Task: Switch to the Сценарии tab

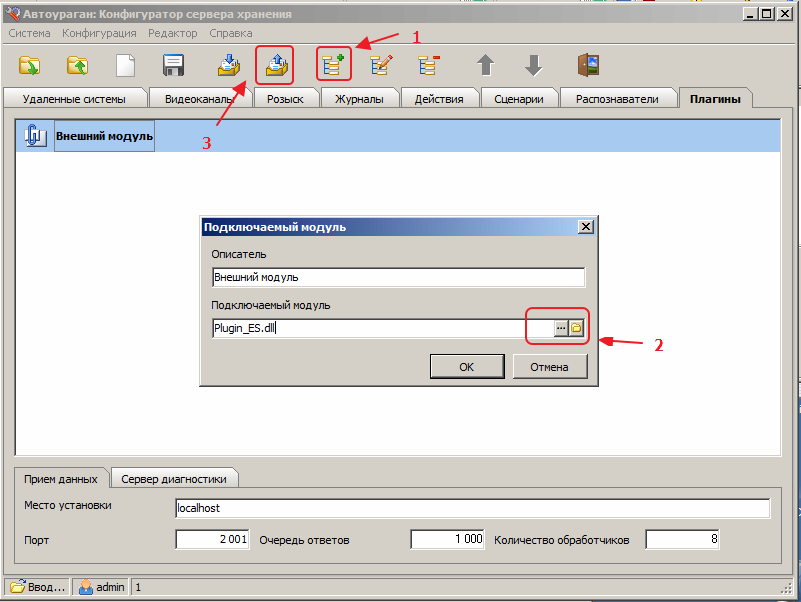Action: [x=518, y=99]
